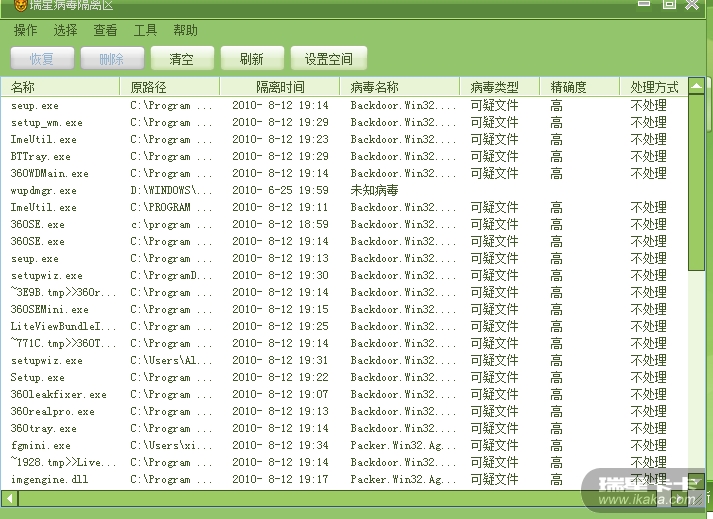Select the 360realpro.exe row
Viewport: 713px width, 519px height.
click(x=344, y=411)
